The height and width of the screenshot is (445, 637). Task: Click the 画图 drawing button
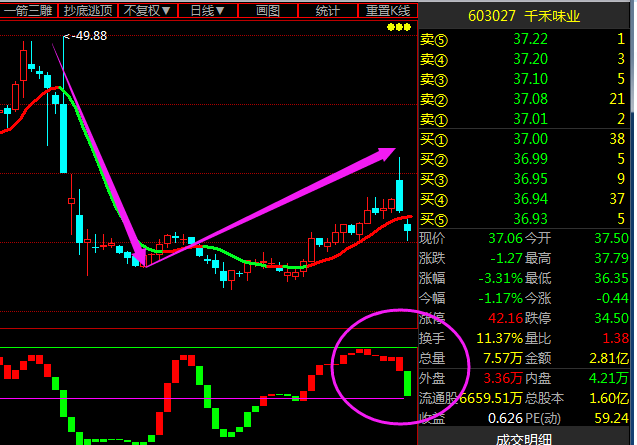pos(268,10)
